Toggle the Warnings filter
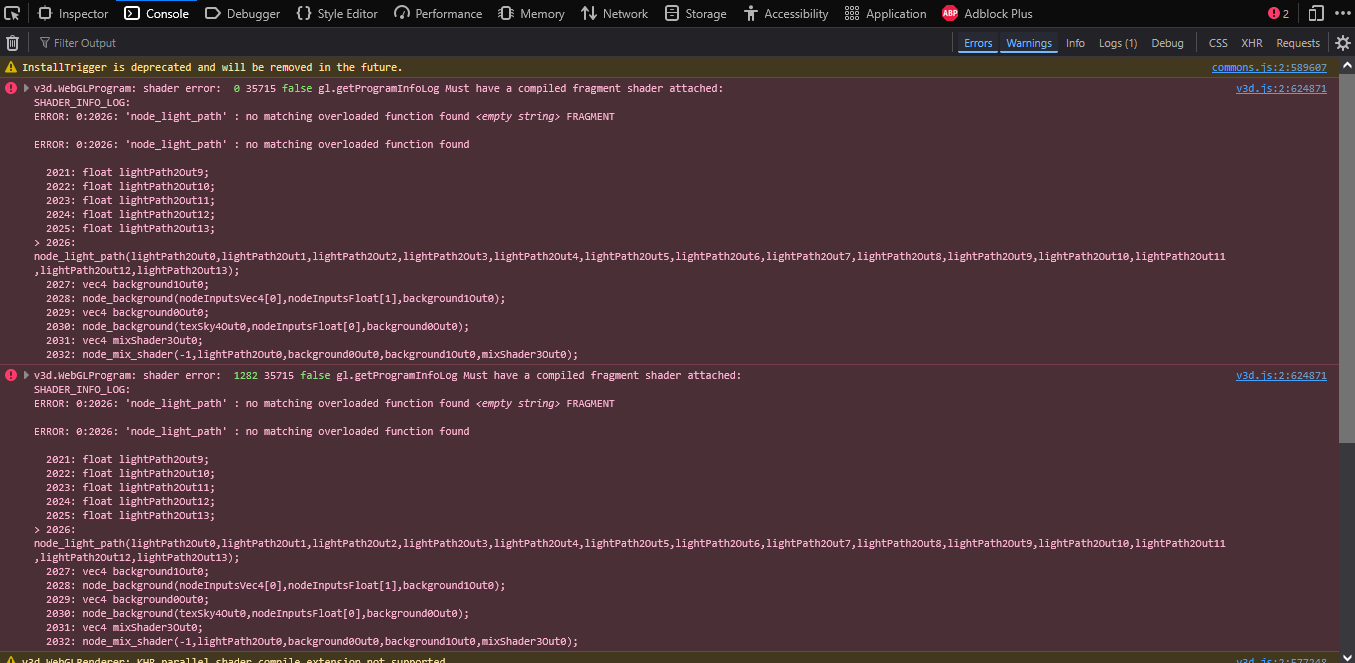This screenshot has height=663, width=1355. 1029,43
